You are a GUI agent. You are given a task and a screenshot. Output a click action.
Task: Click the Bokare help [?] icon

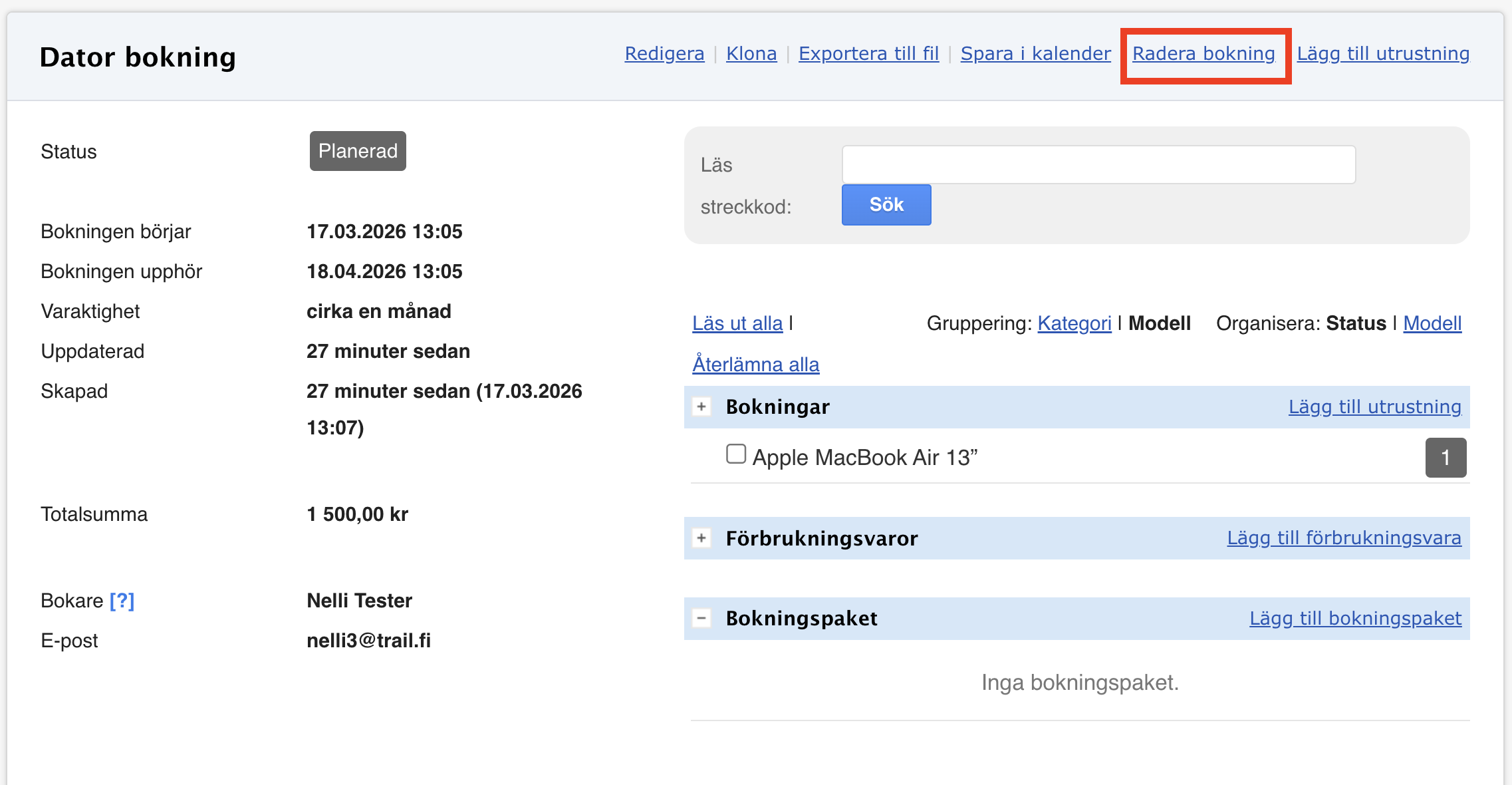tap(122, 601)
